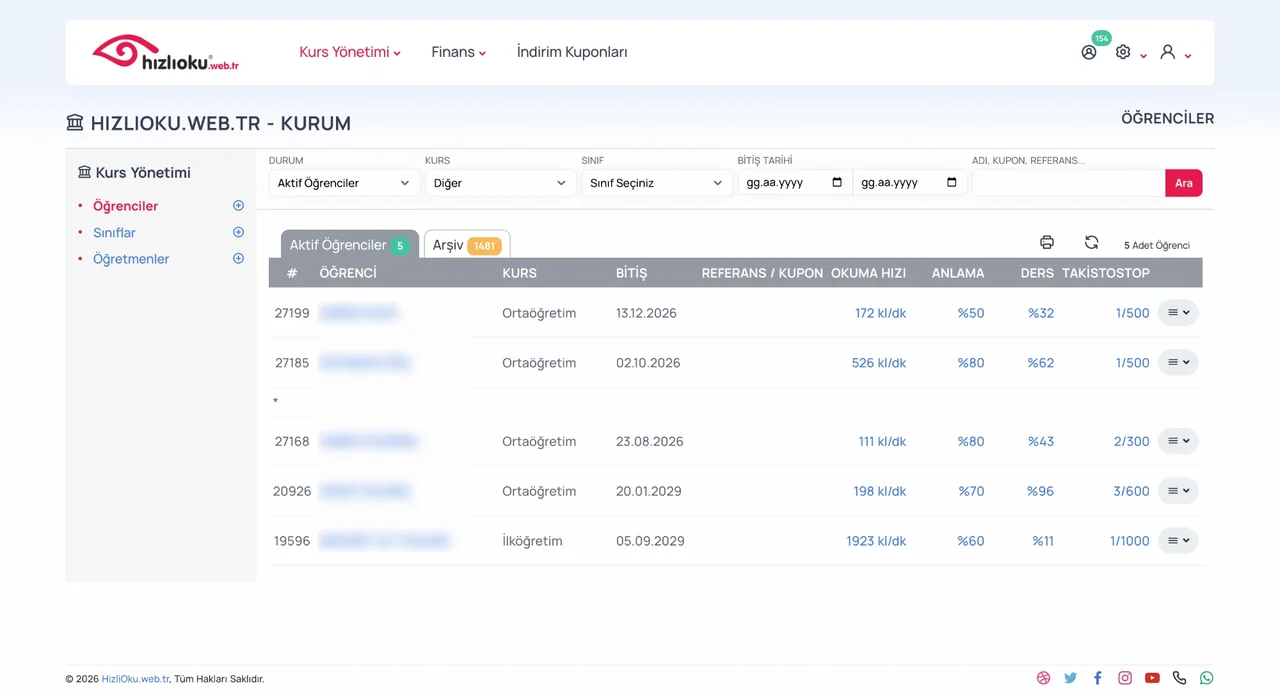Image resolution: width=1280 pixels, height=692 pixels.
Task: Click the phone icon in the footer
Action: click(x=1179, y=678)
